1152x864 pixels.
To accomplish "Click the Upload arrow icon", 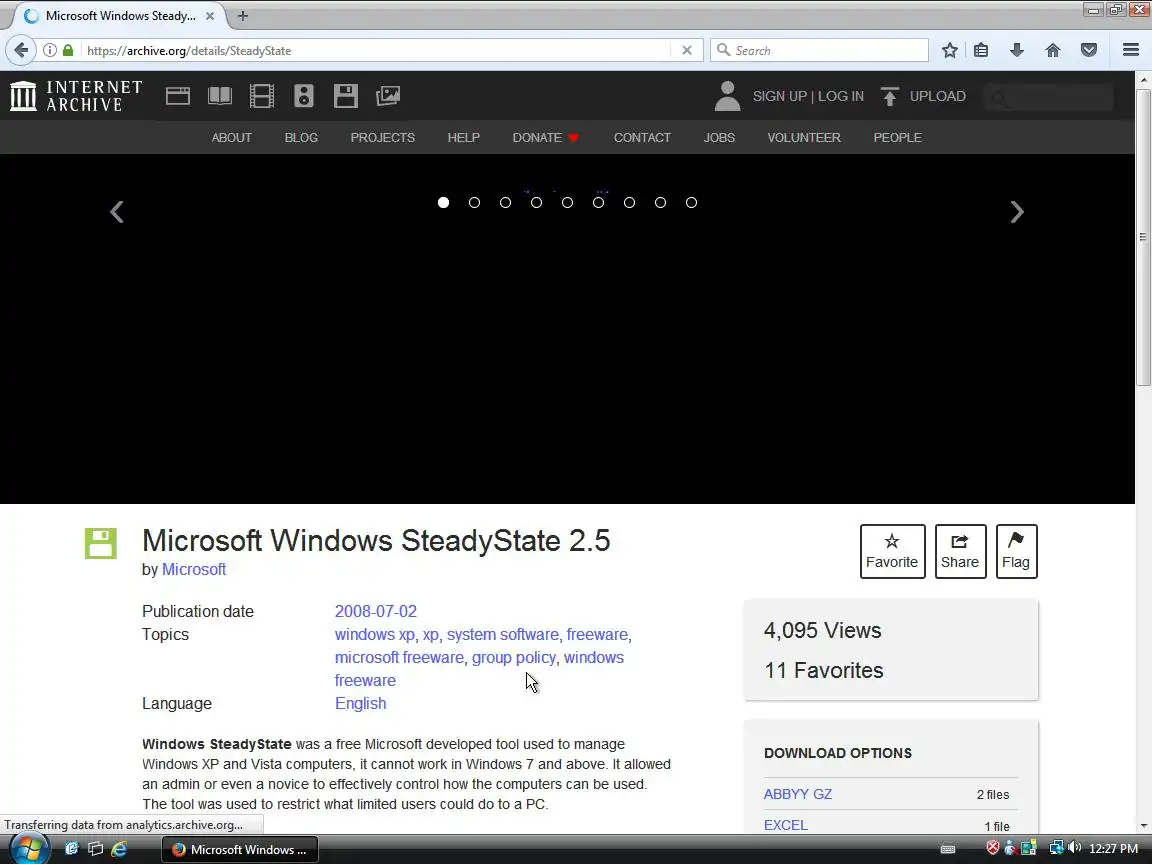I will pos(890,96).
